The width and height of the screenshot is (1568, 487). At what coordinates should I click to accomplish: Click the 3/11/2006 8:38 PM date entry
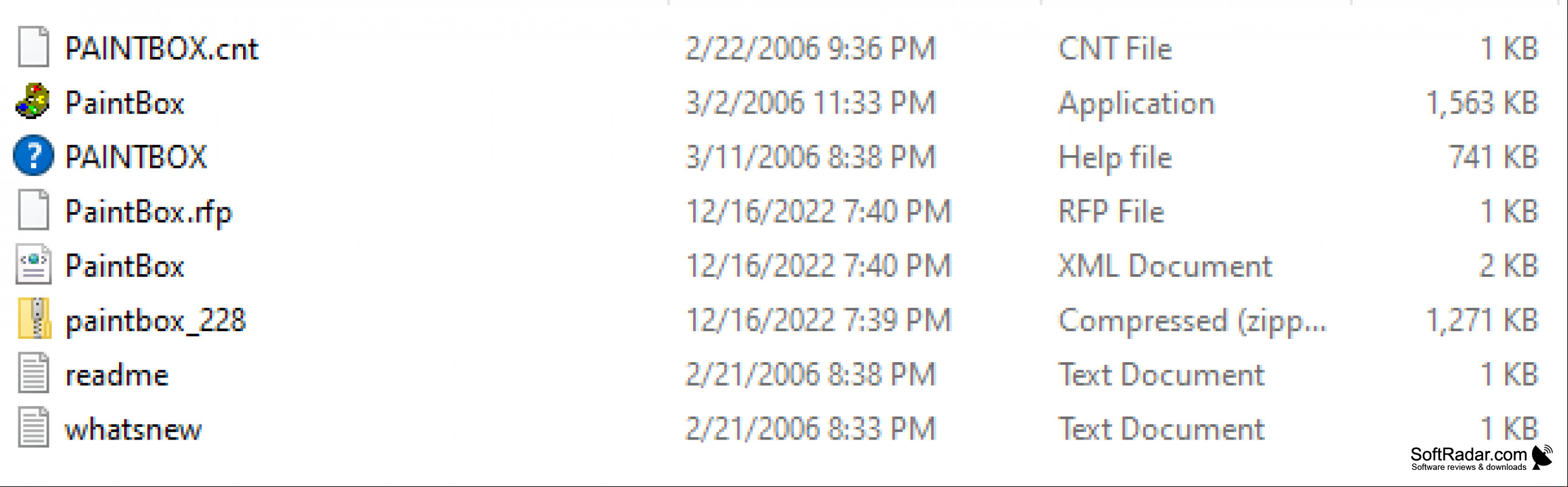pos(811,157)
